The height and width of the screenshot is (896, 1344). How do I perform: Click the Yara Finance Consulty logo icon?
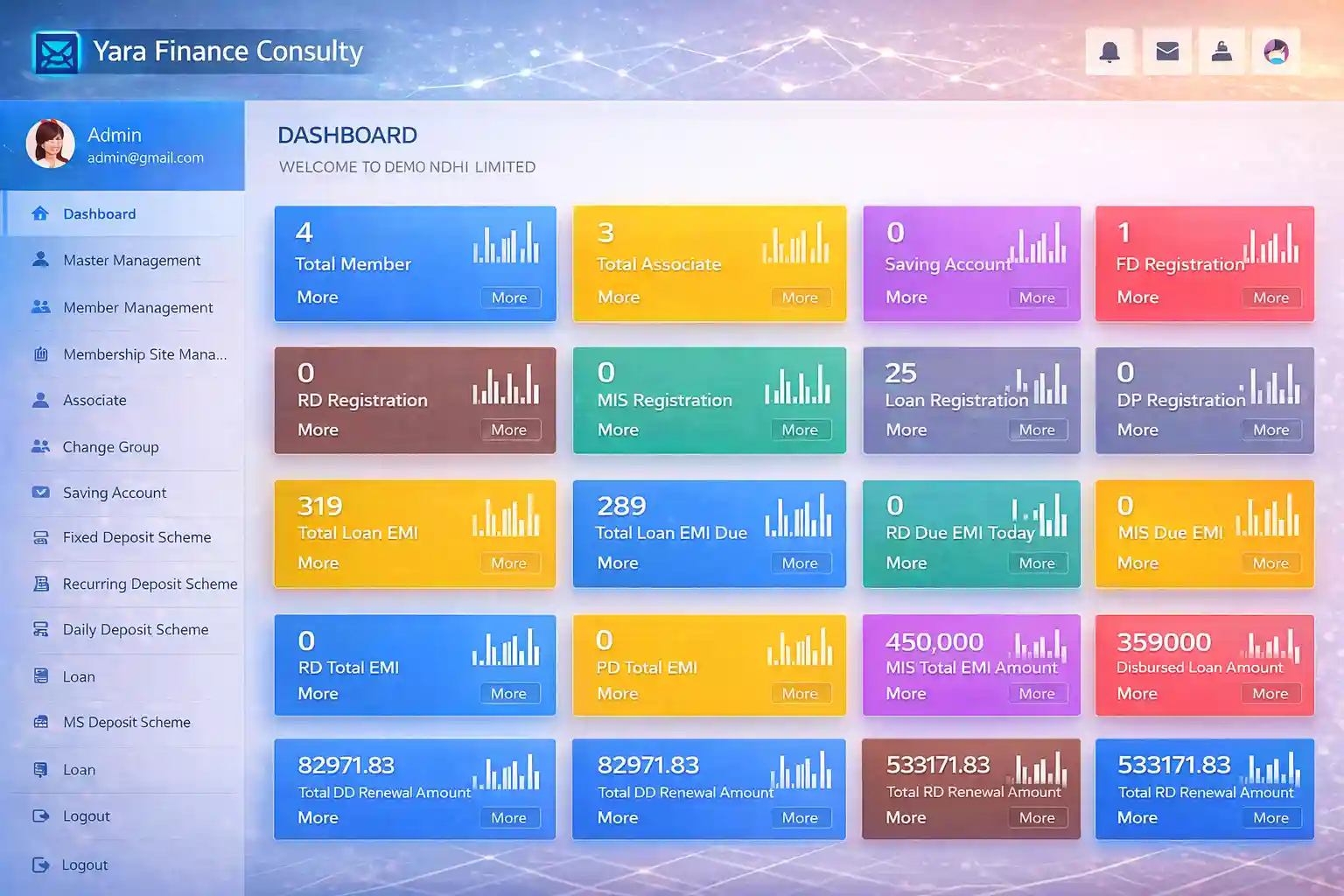pos(56,52)
